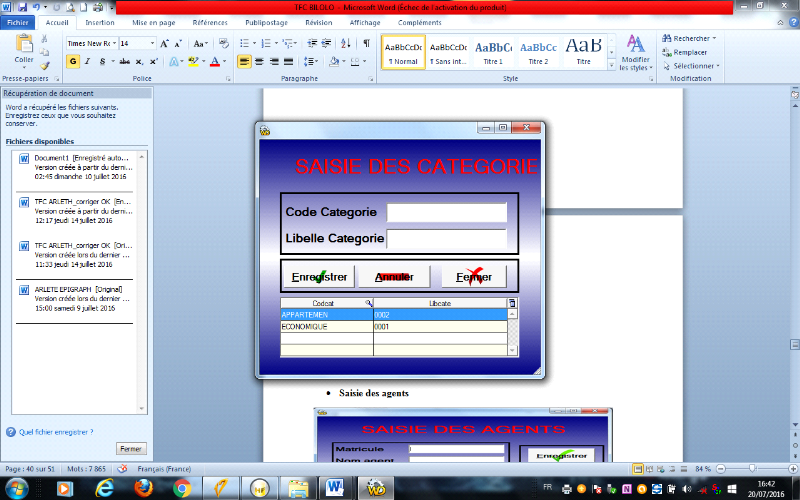Click the volume speaker tray icon
Image resolution: width=800 pixels, height=500 pixels.
[686, 489]
